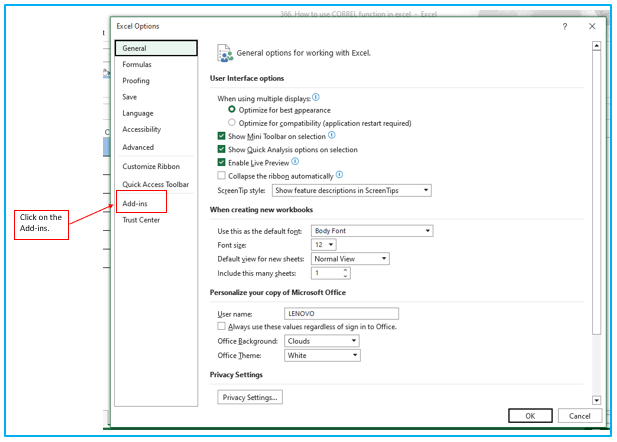Click the General options header icon
This screenshot has height=442, width=617.
pos(225,53)
